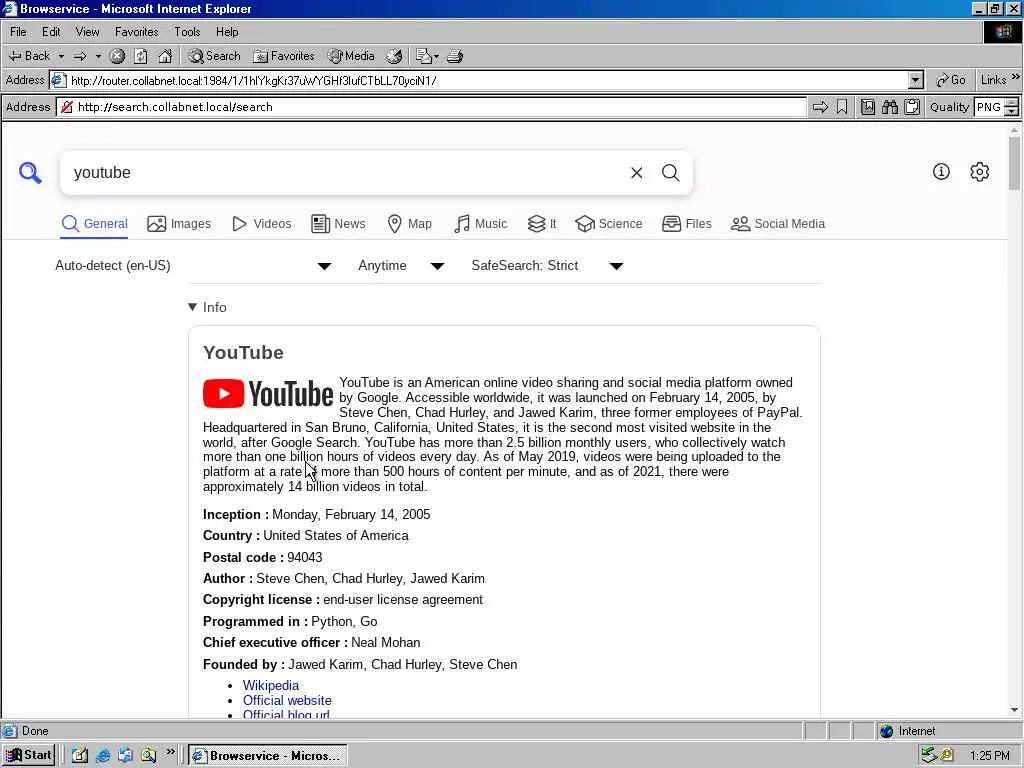The image size is (1024, 768).
Task: Click the History icon in toolbar
Action: (x=394, y=56)
